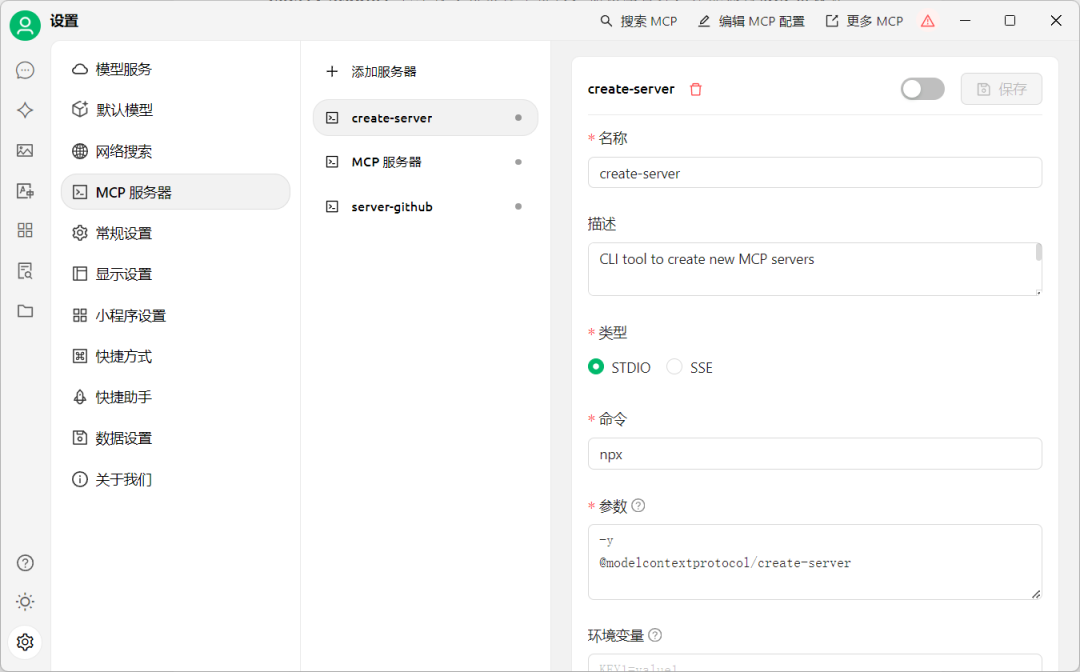Click 编辑 MCP 配置 in the top bar
Image resolution: width=1080 pixels, height=672 pixels.
tap(751, 20)
